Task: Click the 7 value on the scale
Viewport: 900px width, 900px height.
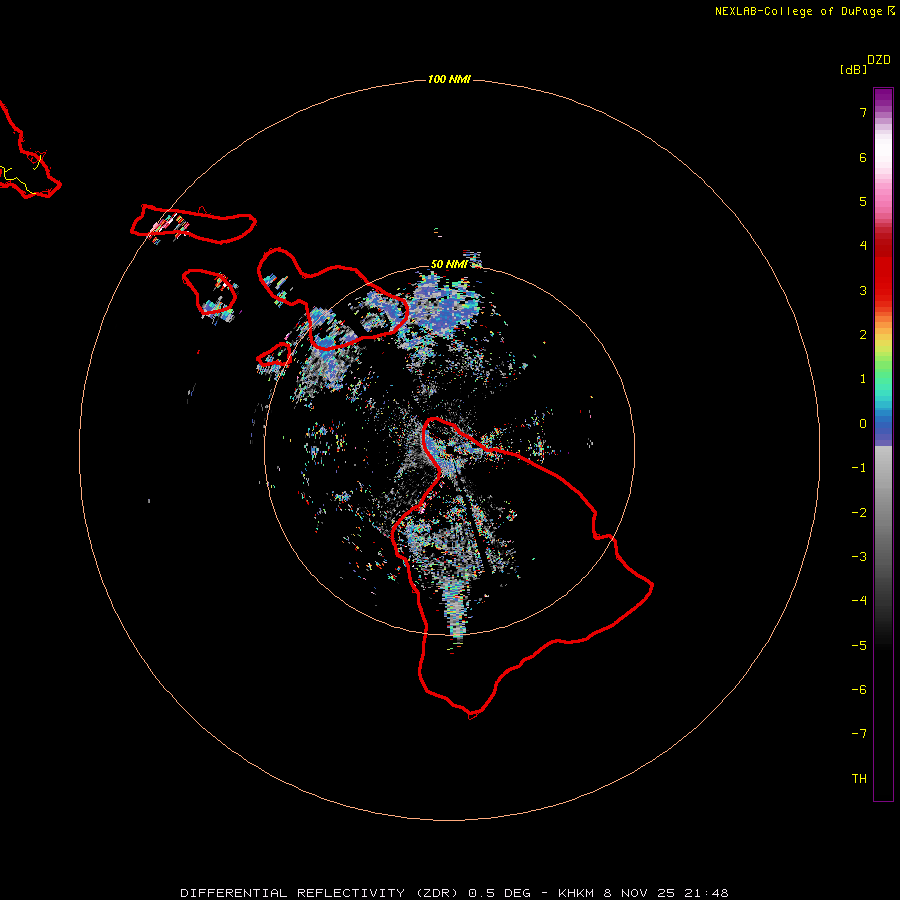Action: (x=863, y=112)
